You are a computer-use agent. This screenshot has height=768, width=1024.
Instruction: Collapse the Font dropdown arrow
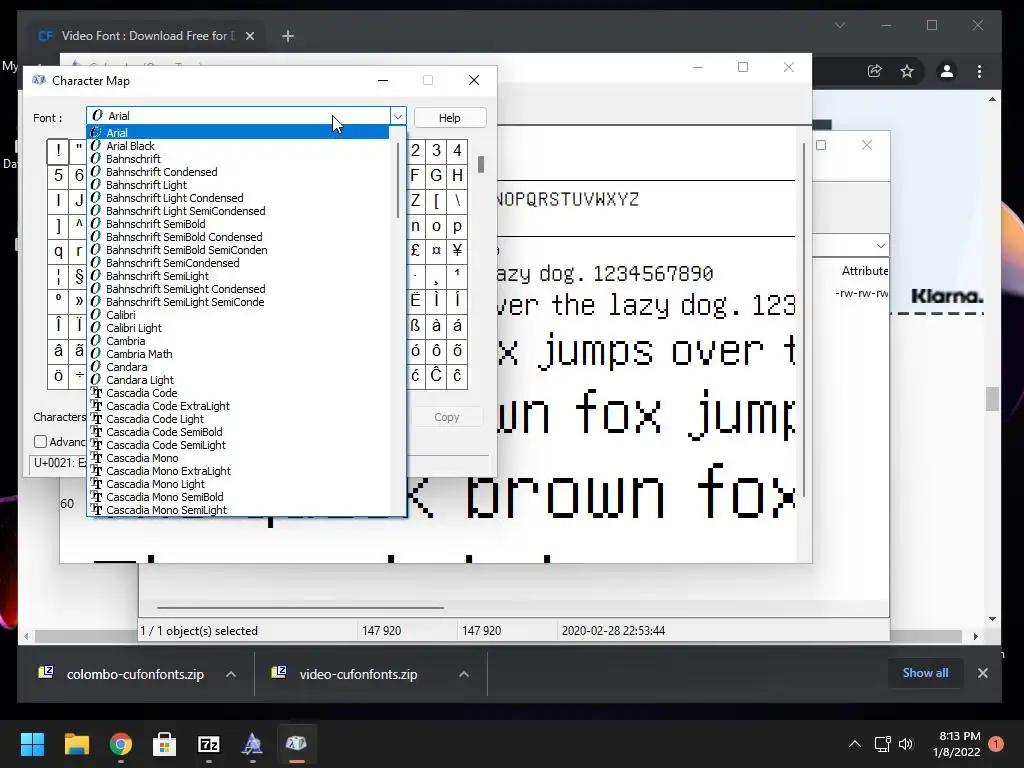pos(398,116)
